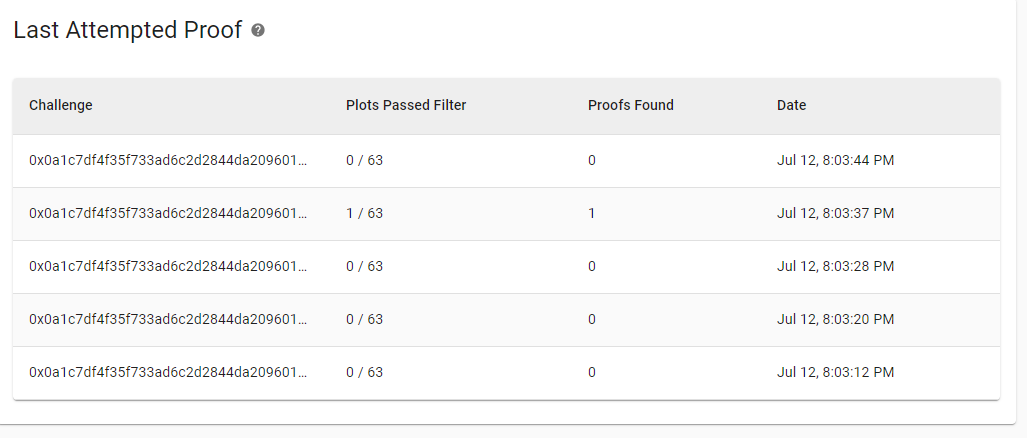Click the date Jul 12, 8:03:12 PM
The image size is (1027, 438).
[835, 372]
